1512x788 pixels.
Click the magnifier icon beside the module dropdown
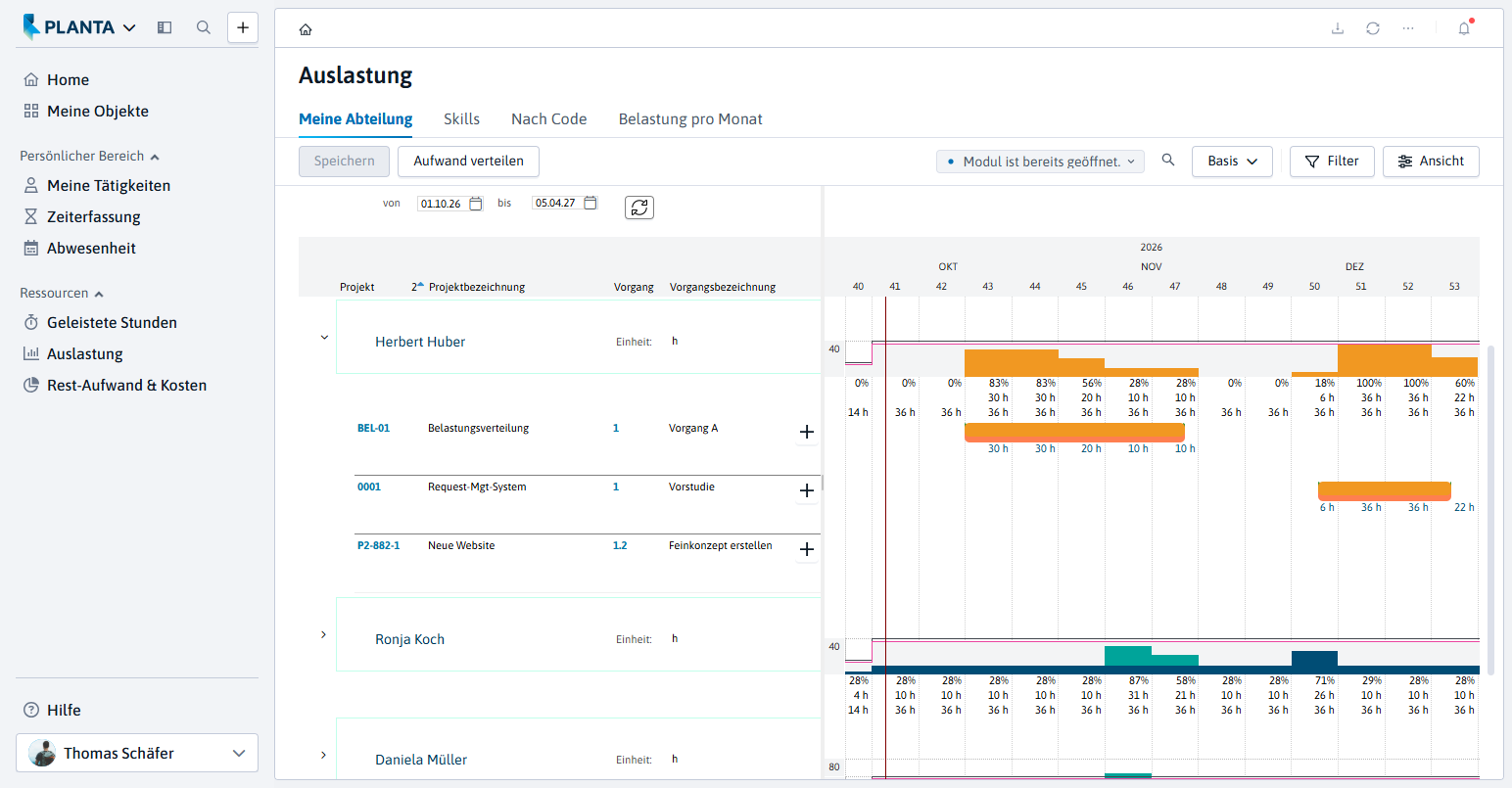pos(1168,160)
